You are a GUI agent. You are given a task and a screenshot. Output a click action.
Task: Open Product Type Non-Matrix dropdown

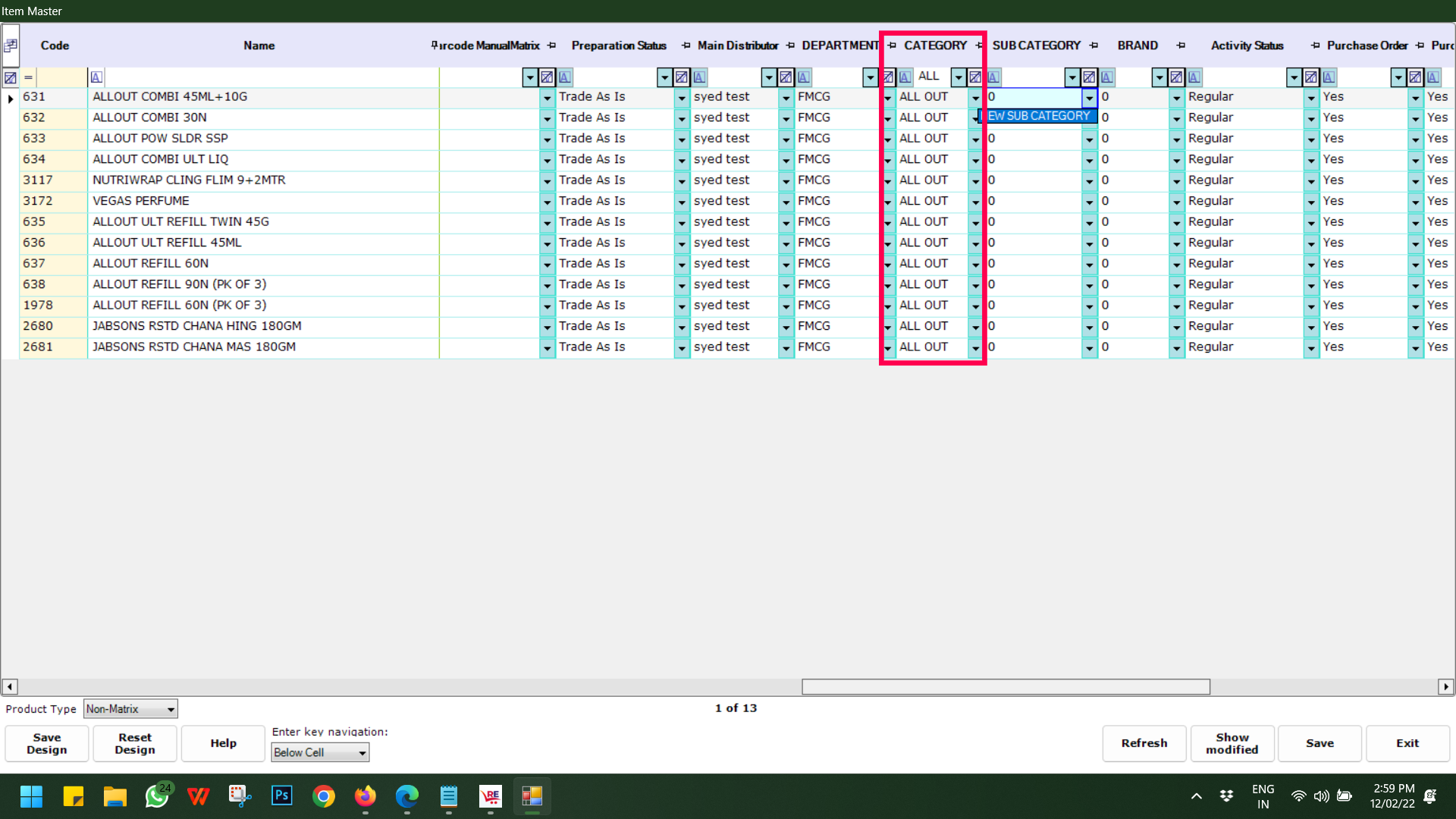171,709
